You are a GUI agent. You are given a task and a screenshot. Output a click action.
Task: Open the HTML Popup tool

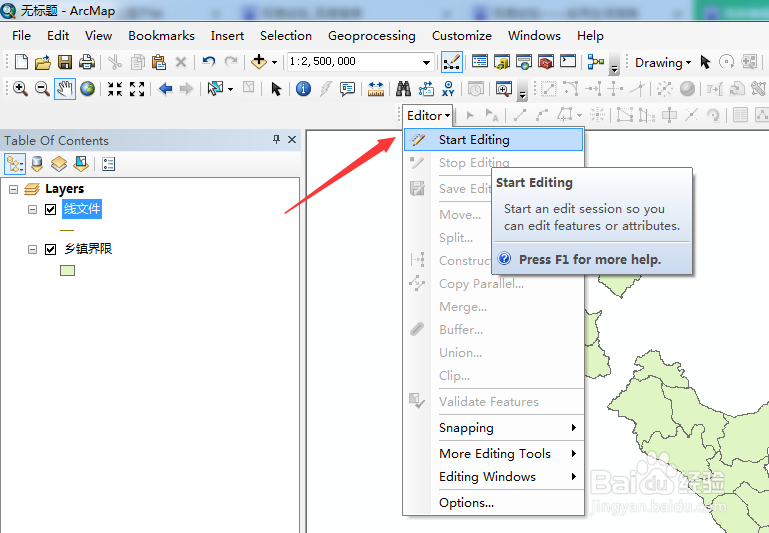pyautogui.click(x=347, y=89)
